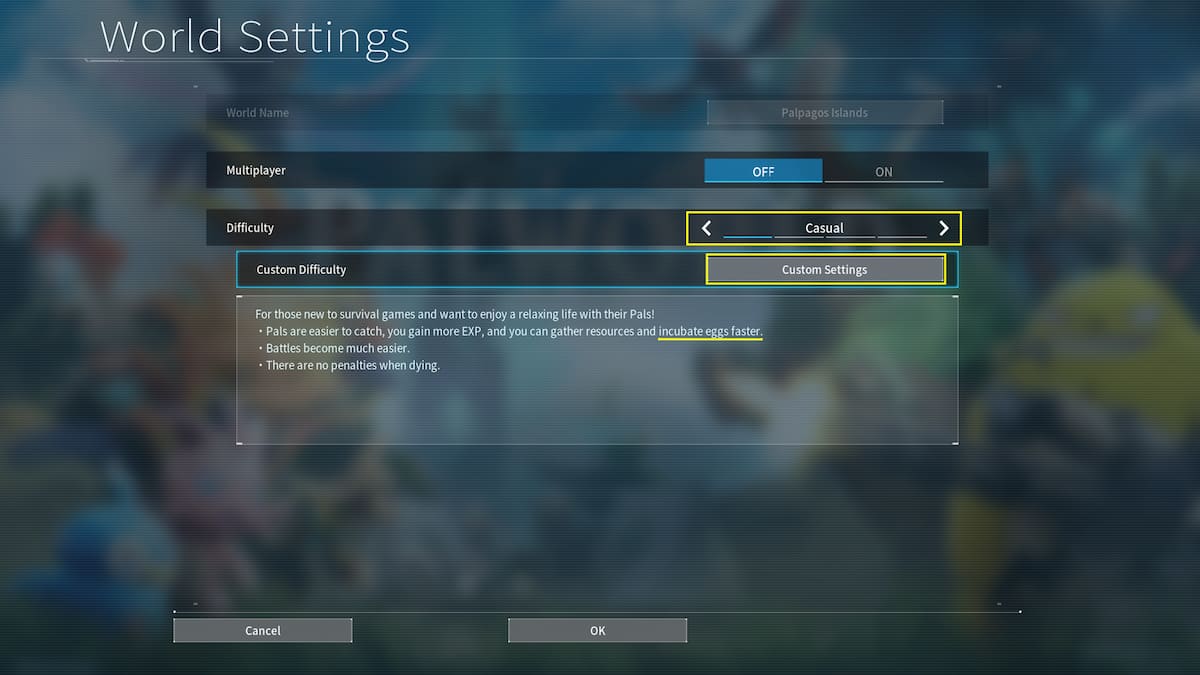Click the right arrow for next difficulty

[943, 228]
